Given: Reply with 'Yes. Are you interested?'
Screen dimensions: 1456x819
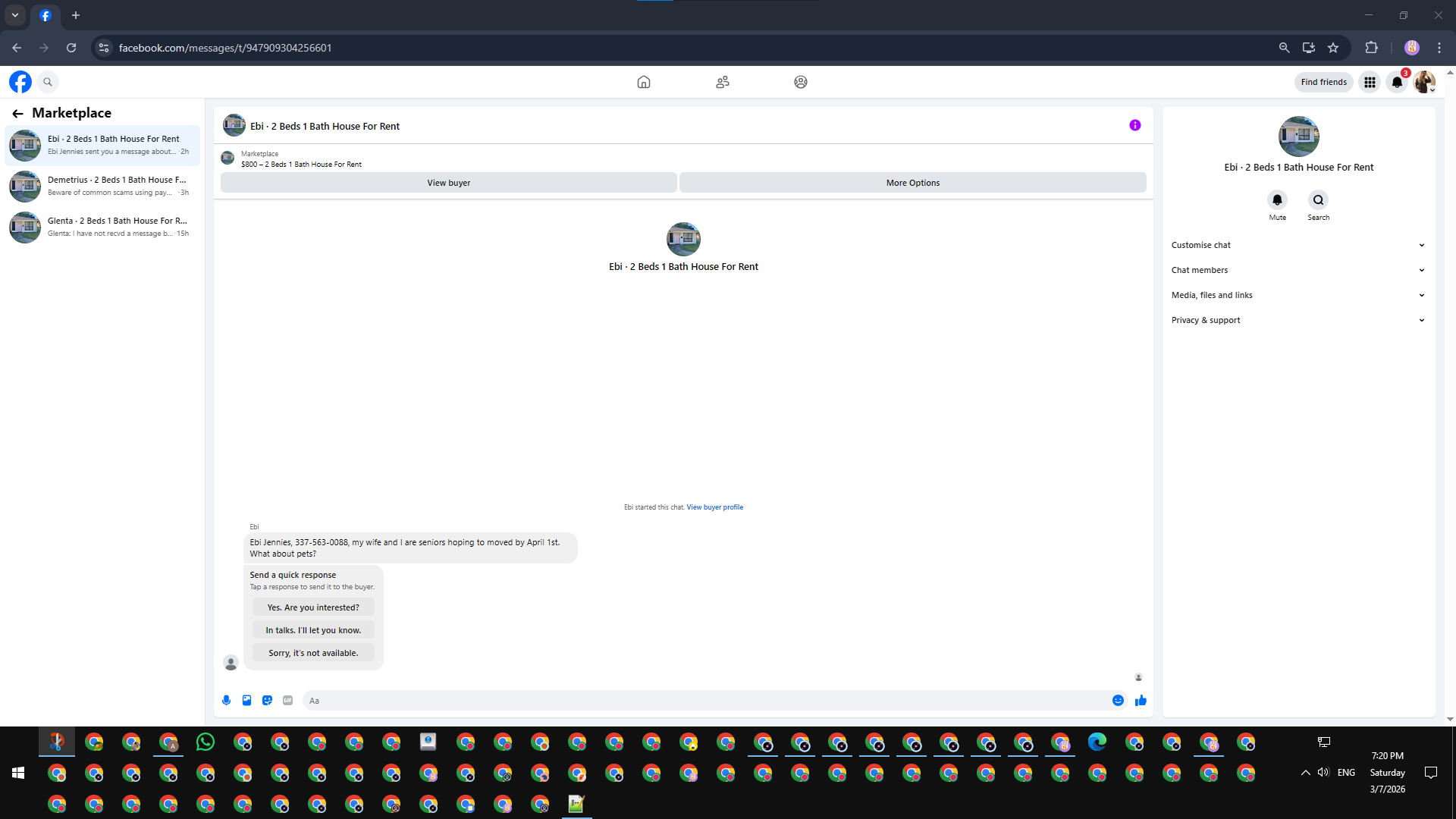Looking at the screenshot, I should click(313, 607).
